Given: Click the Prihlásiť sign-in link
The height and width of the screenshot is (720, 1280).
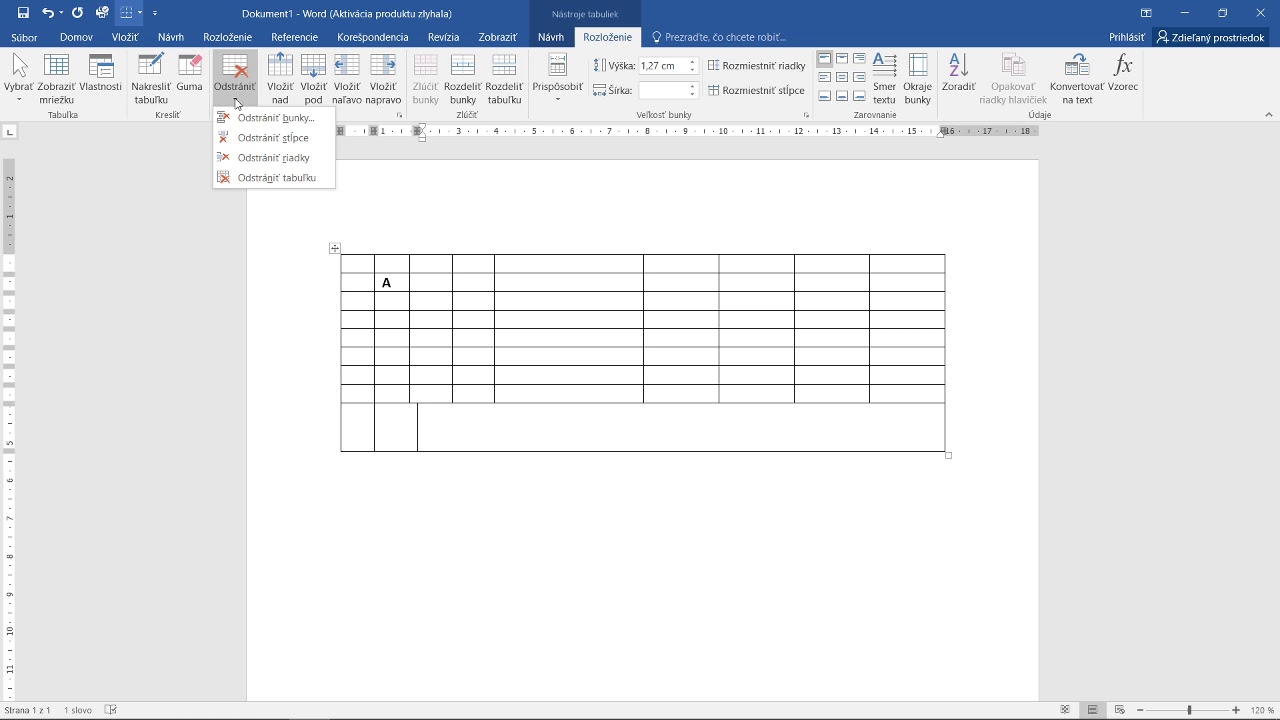Looking at the screenshot, I should pos(1127,37).
